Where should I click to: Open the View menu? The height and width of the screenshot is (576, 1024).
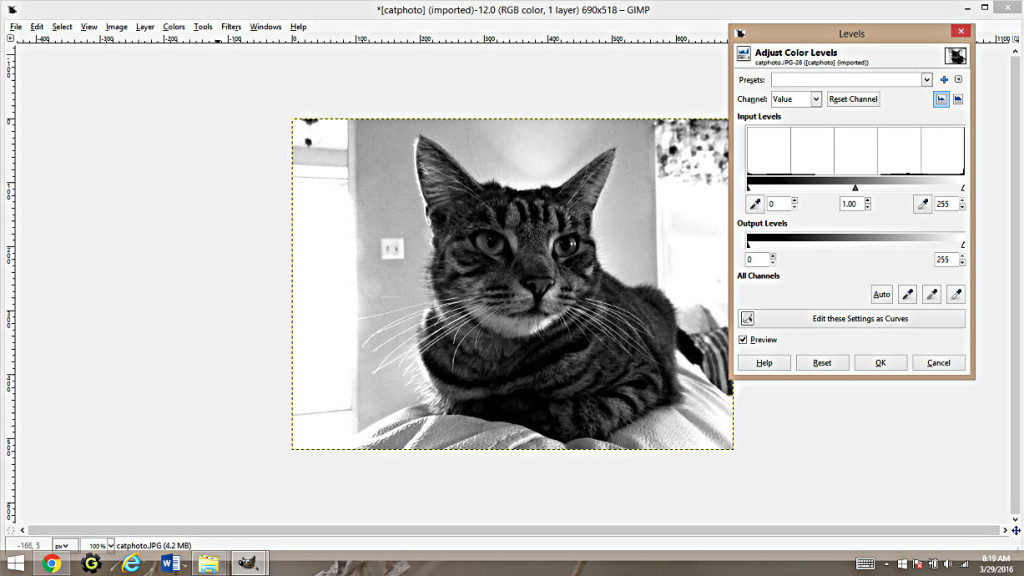click(89, 27)
